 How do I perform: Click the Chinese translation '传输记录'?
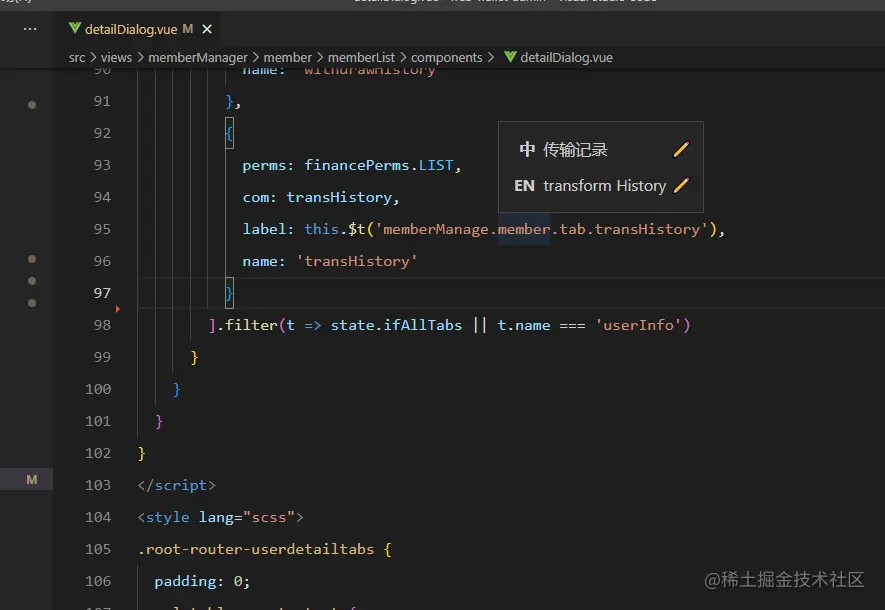(x=575, y=150)
